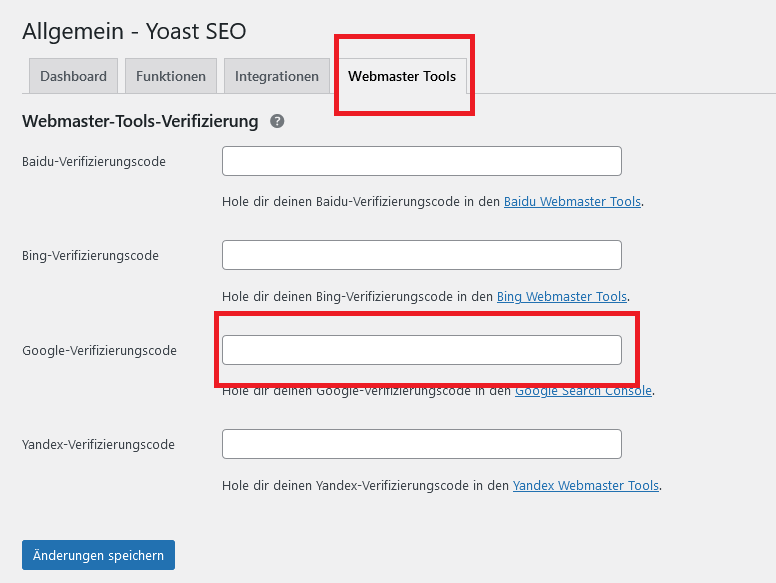Click the Bing-Verifizierungscode label
The width and height of the screenshot is (776, 583).
[90, 255]
